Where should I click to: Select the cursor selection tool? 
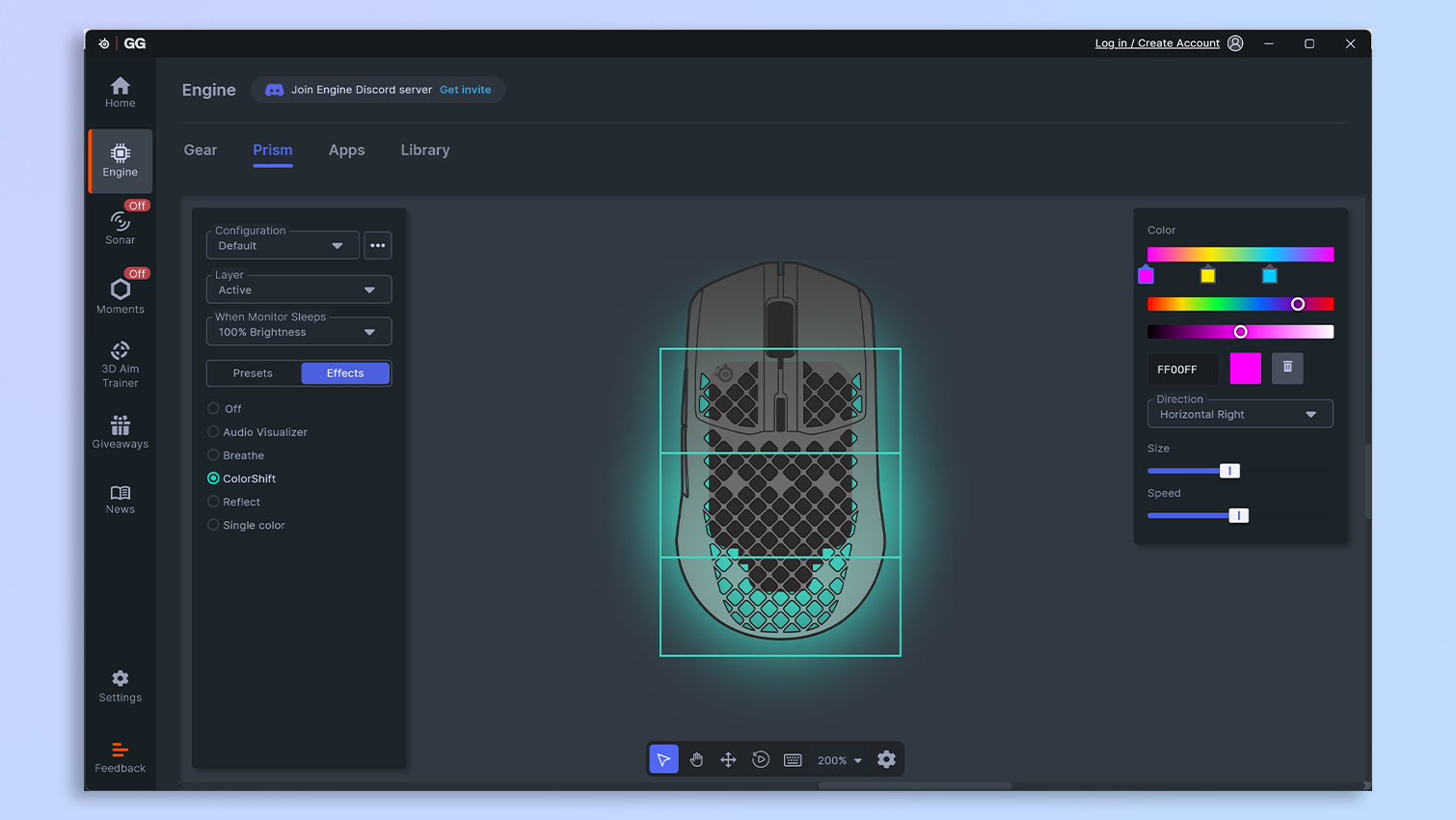[x=663, y=760]
